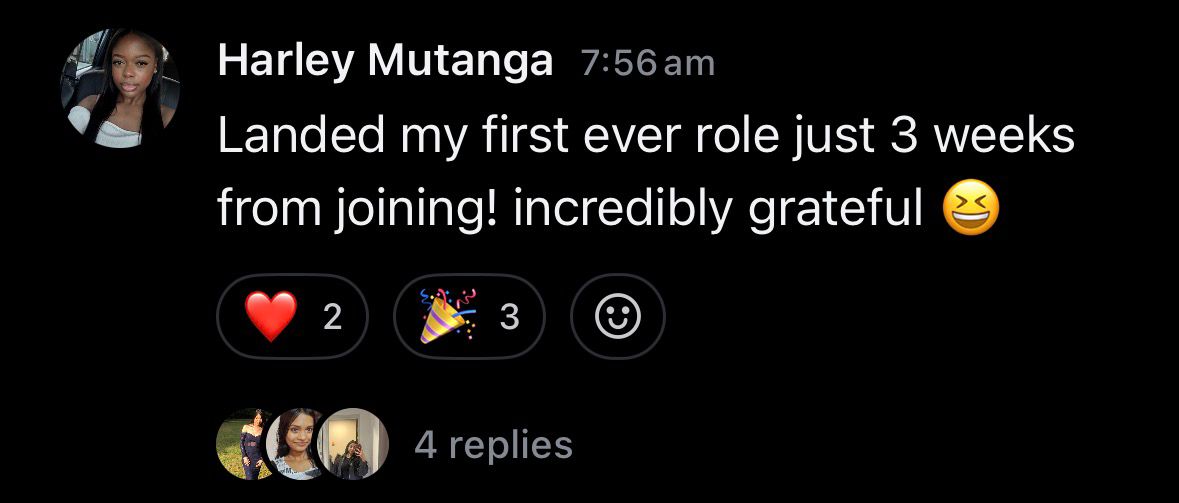Click the laughing emoji in the message
Image resolution: width=1179 pixels, height=503 pixels.
pyautogui.click(x=971, y=209)
